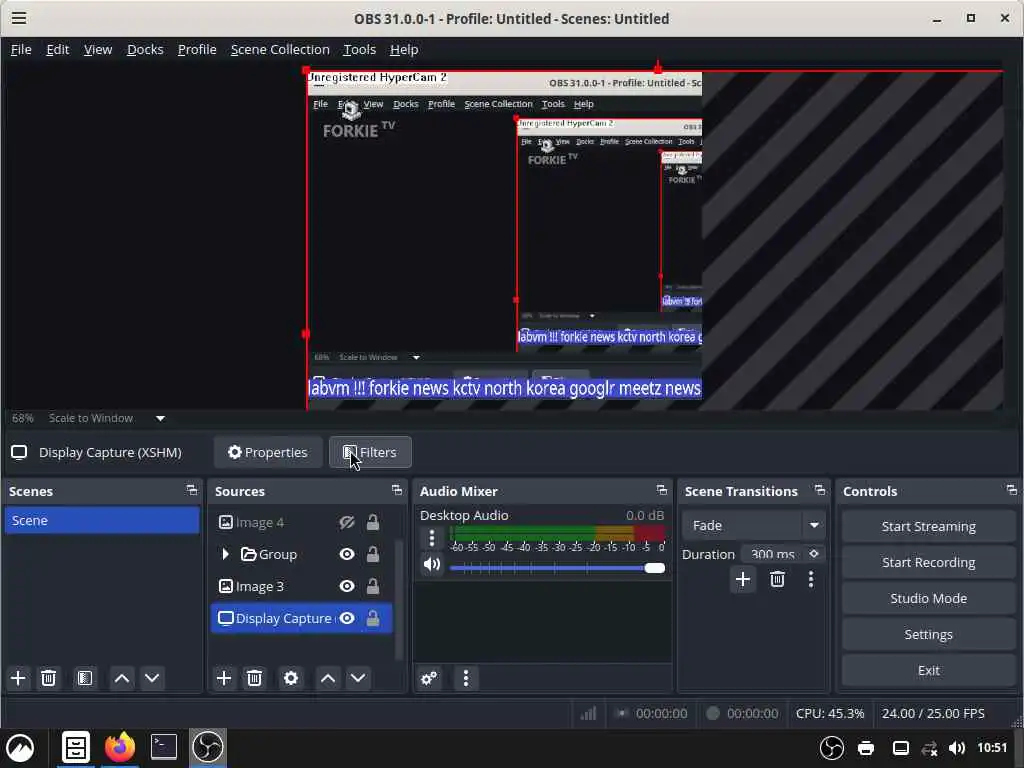Open advanced audio properties gears icon

(x=429, y=678)
